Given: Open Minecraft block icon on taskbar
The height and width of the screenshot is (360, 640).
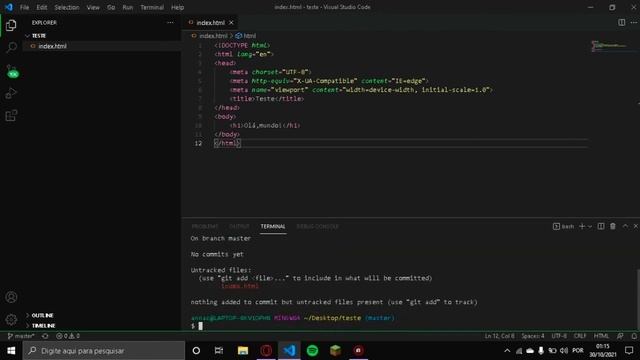Looking at the screenshot, I should click(x=336, y=351).
